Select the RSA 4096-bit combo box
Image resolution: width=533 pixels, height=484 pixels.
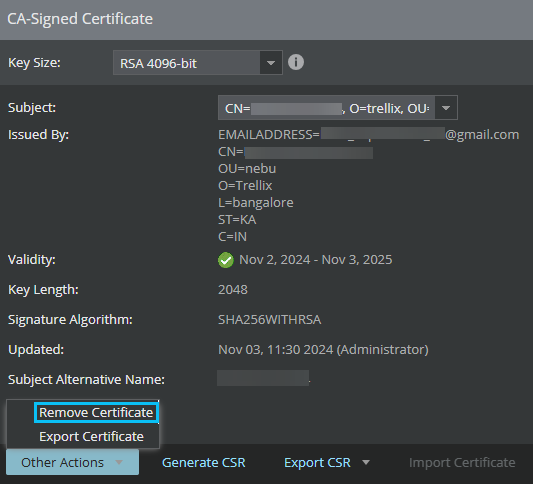pos(197,63)
